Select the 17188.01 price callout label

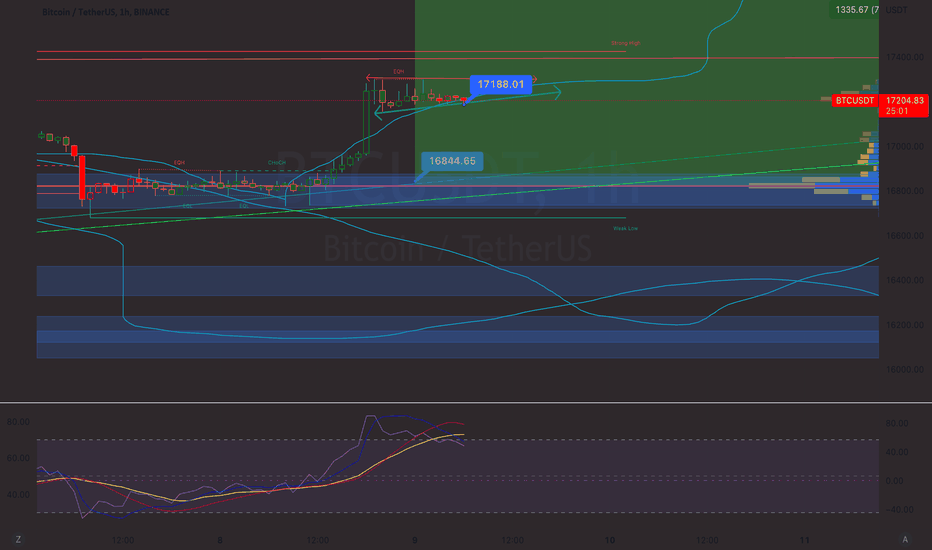coord(500,84)
